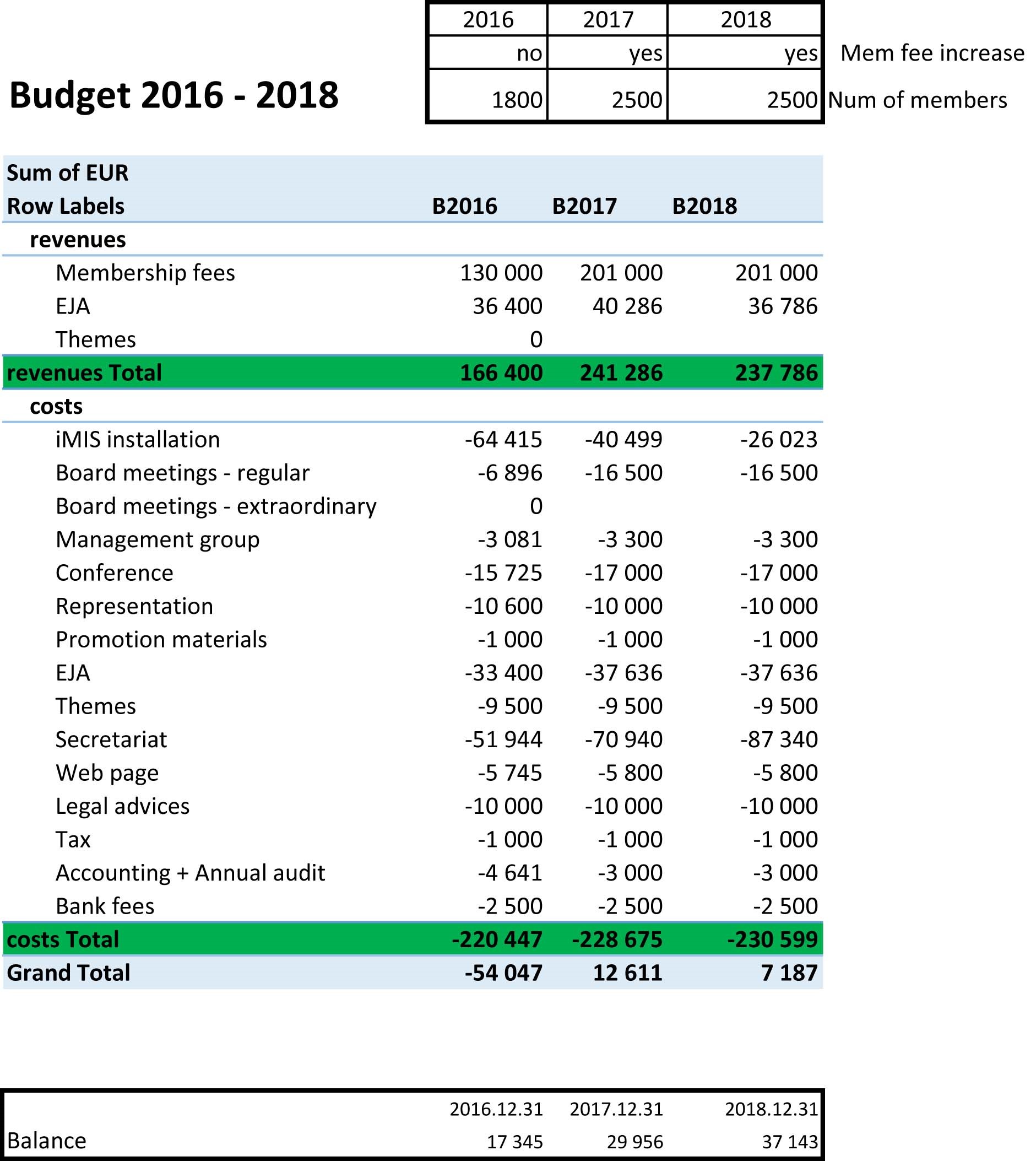
Task: Click the 'no' fee increase cell
Action: click(488, 53)
